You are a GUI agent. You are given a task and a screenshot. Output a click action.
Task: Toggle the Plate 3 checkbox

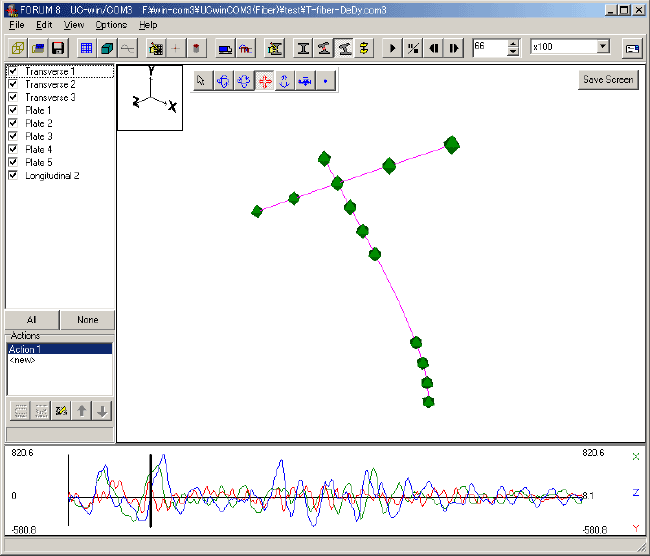(13, 136)
